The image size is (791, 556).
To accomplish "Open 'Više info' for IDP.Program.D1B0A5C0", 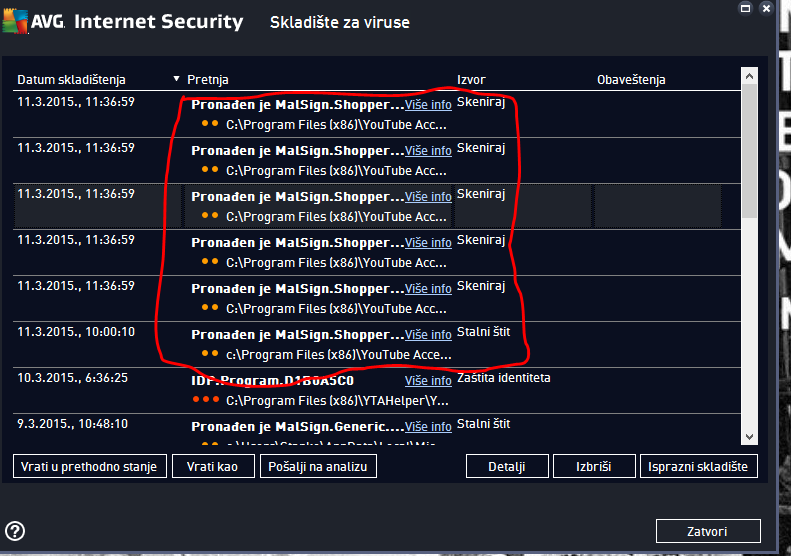I will tap(428, 380).
